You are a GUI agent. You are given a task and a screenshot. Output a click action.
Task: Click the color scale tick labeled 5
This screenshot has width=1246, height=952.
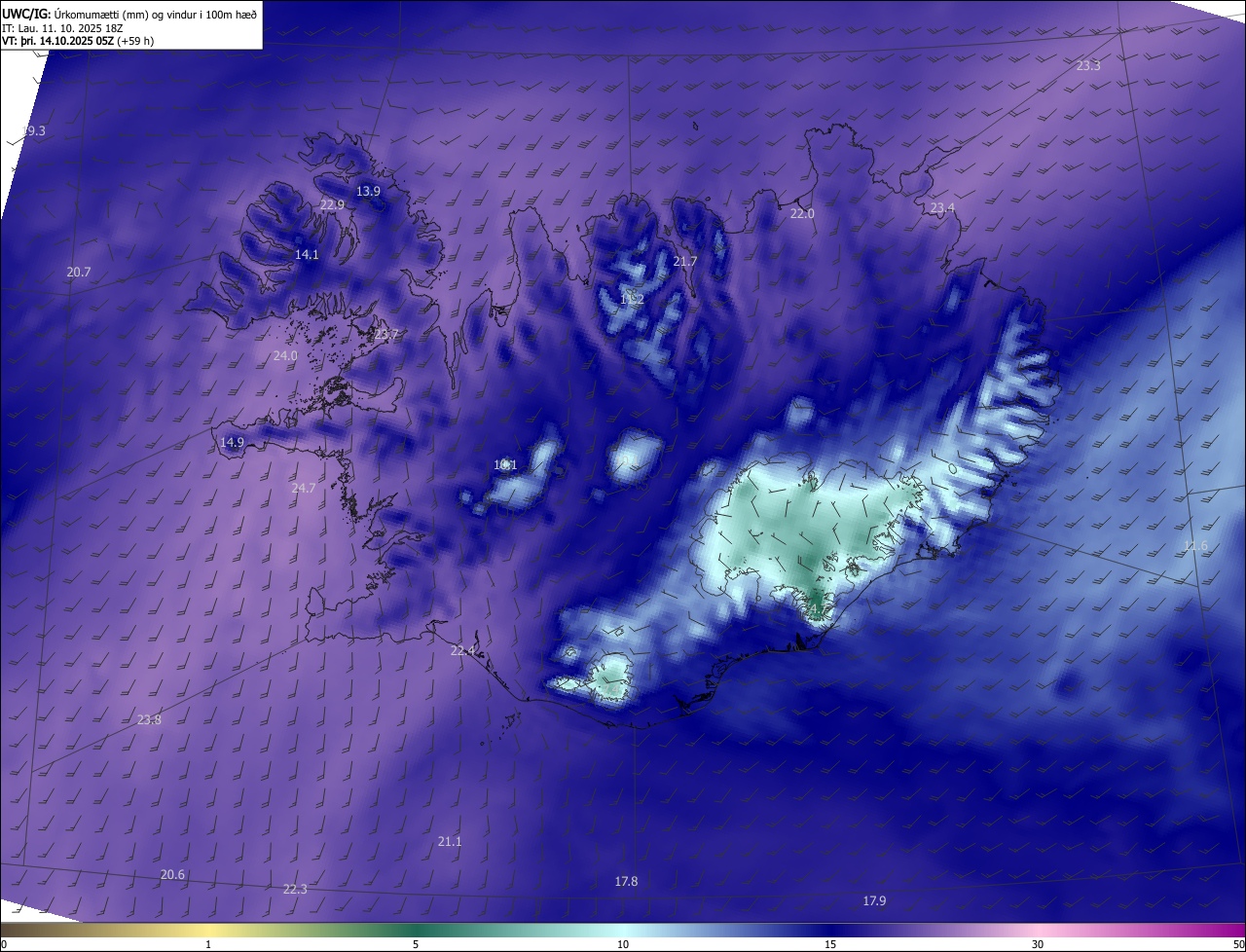416,944
